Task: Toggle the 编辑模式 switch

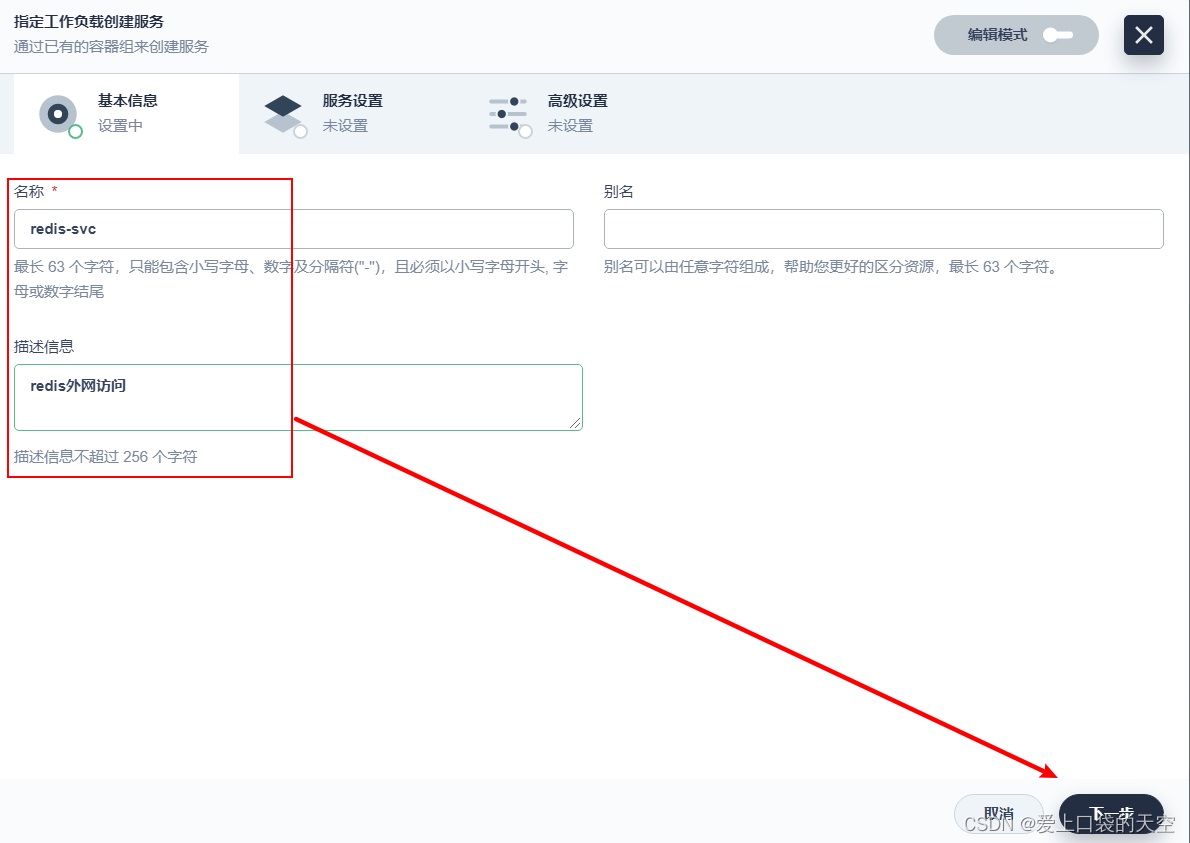Action: pyautogui.click(x=1057, y=35)
